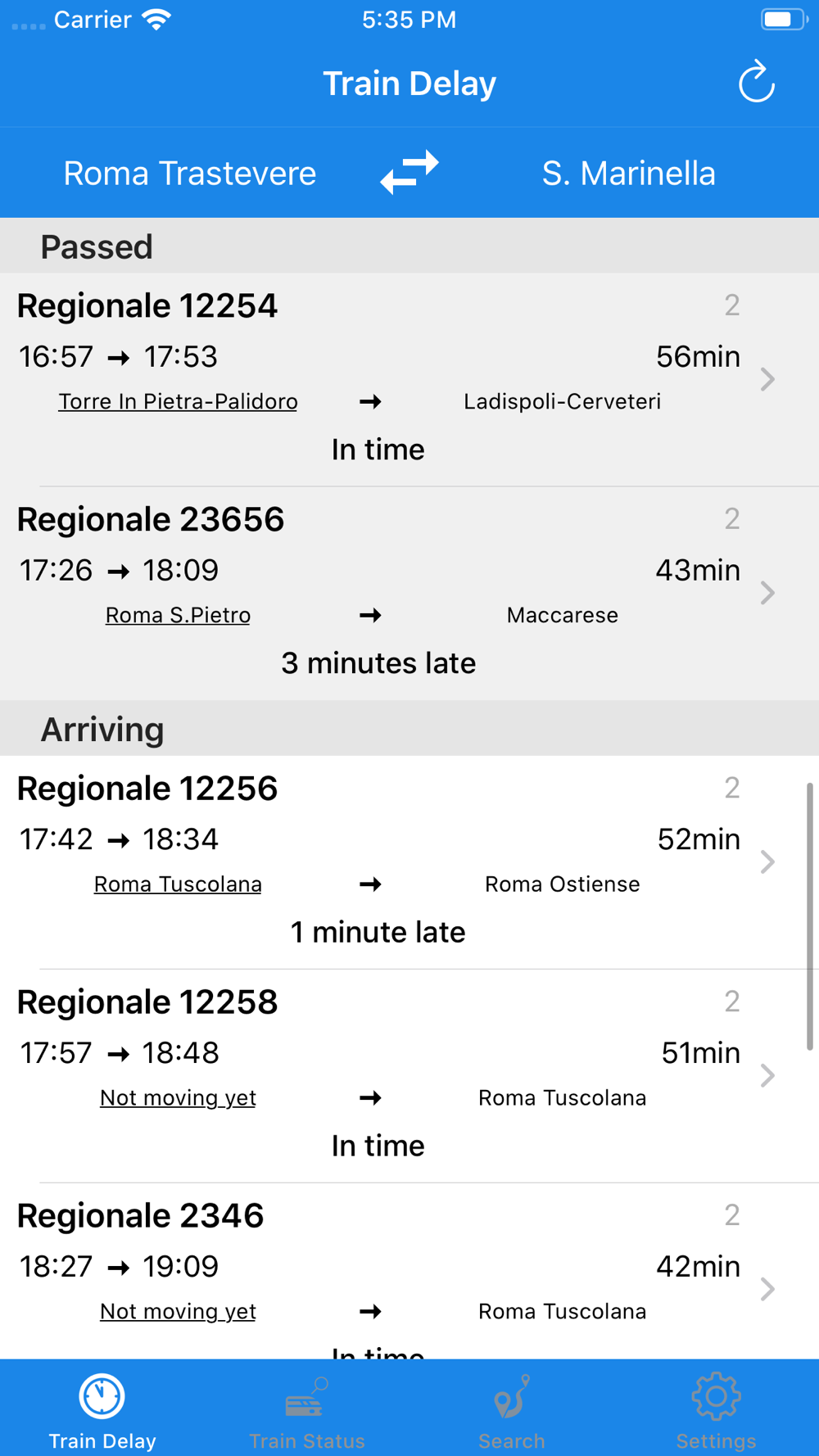Open Regionale 2346 chevron
819x1456 pixels.
767,1289
